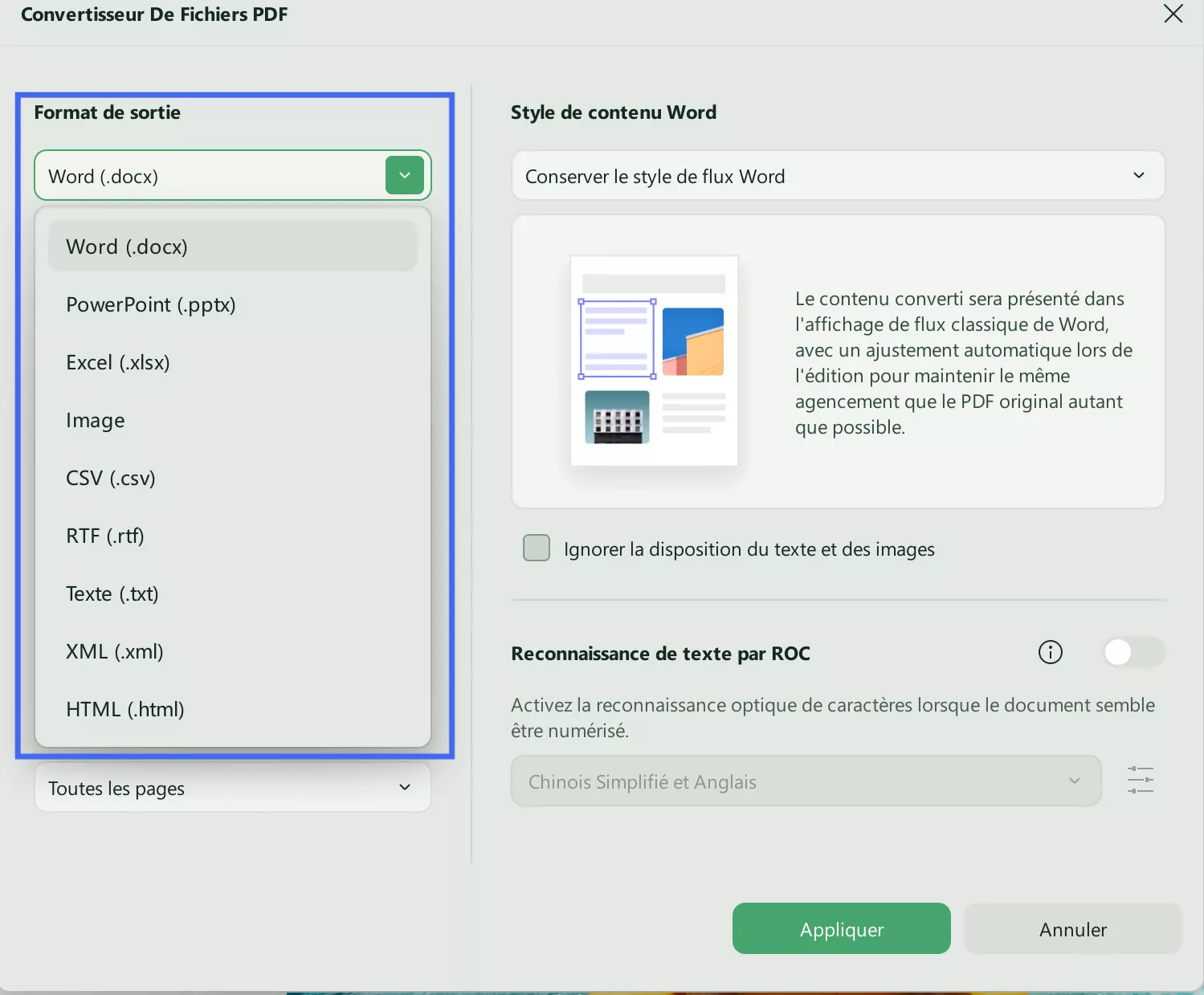Screen dimensions: 1204x995
Task: Open the Chinois Simplifié et Anglais language dropdown
Action: pyautogui.click(x=806, y=781)
